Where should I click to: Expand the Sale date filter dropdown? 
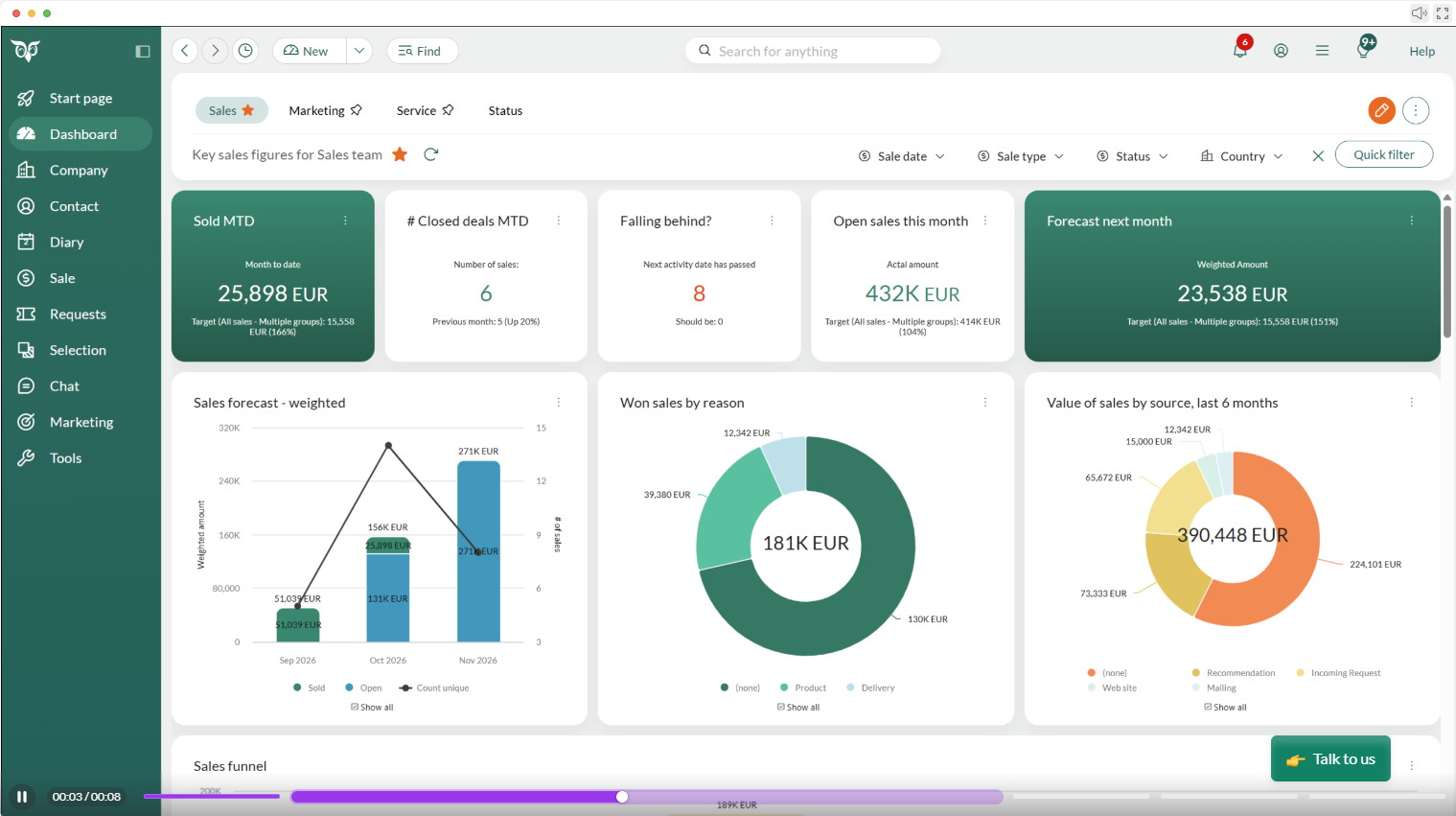[902, 156]
